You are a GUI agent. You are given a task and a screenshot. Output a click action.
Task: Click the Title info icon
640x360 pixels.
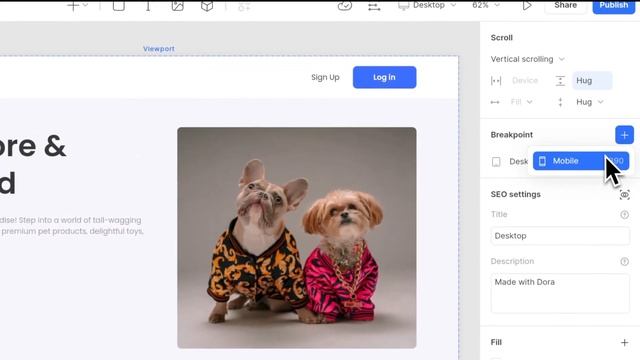coord(624,214)
